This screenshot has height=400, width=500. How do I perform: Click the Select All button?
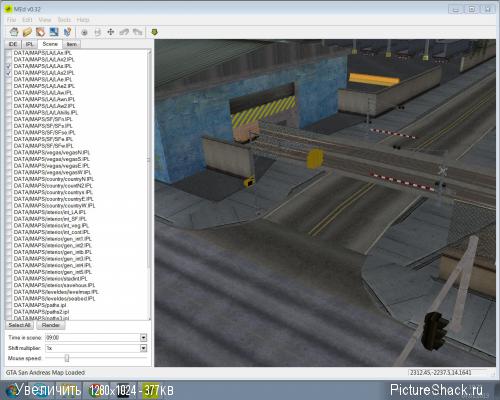19,325
